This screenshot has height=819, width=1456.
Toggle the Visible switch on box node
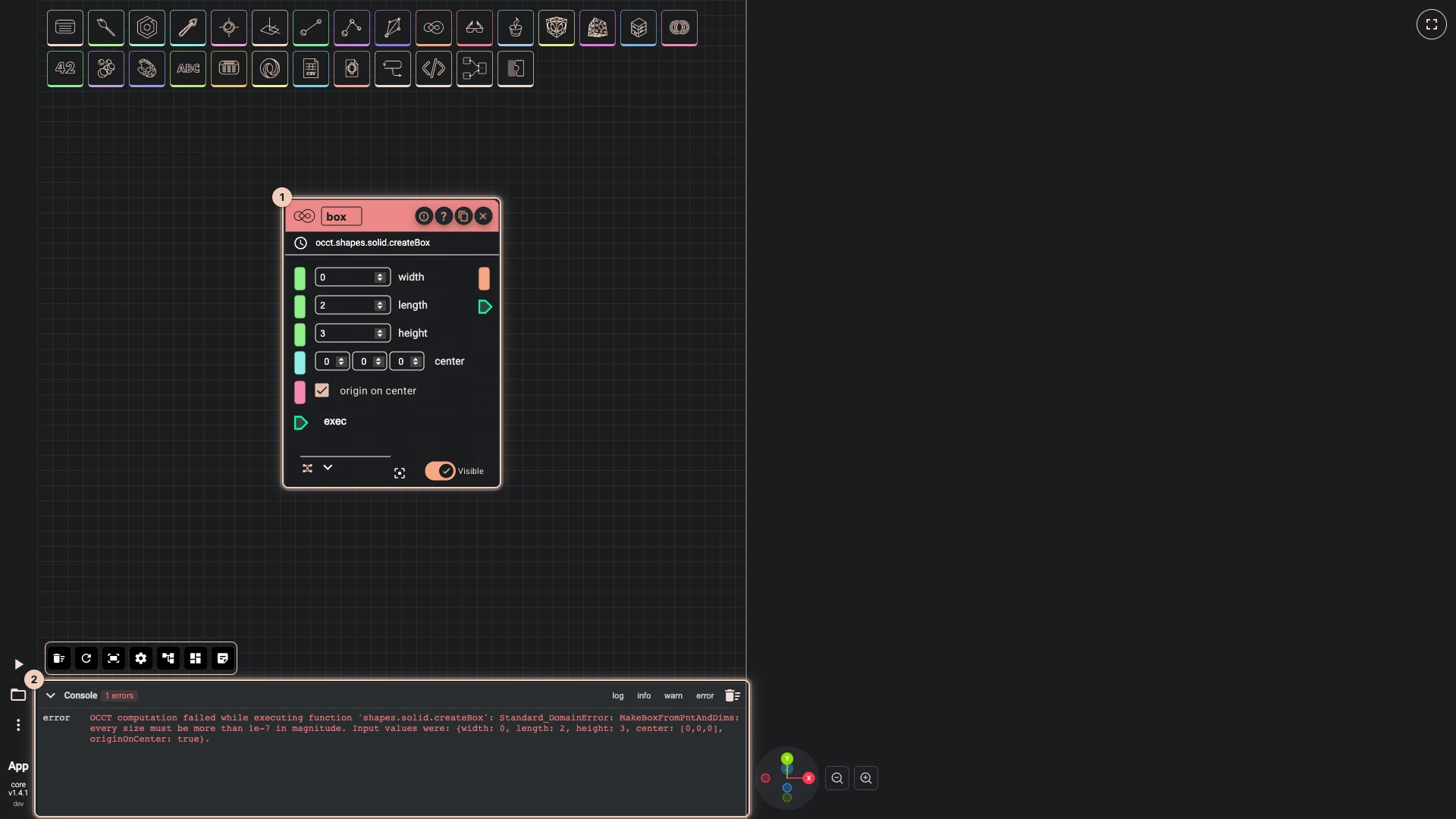pyautogui.click(x=440, y=471)
